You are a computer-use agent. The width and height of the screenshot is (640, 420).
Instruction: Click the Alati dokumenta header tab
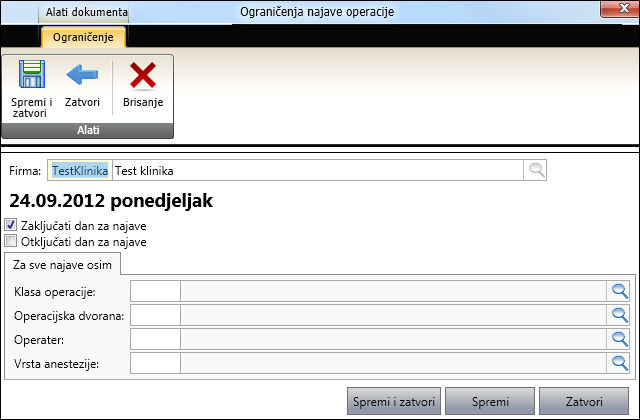[86, 13]
